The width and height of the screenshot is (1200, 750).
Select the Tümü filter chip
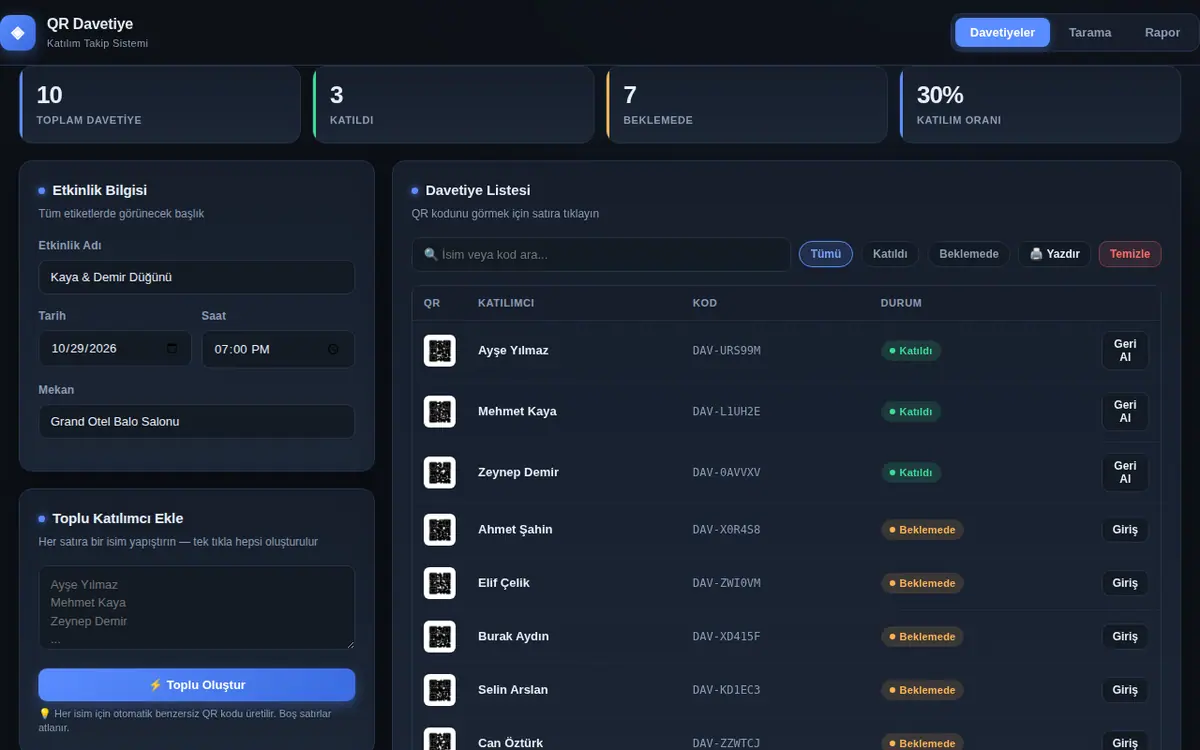click(x=826, y=254)
